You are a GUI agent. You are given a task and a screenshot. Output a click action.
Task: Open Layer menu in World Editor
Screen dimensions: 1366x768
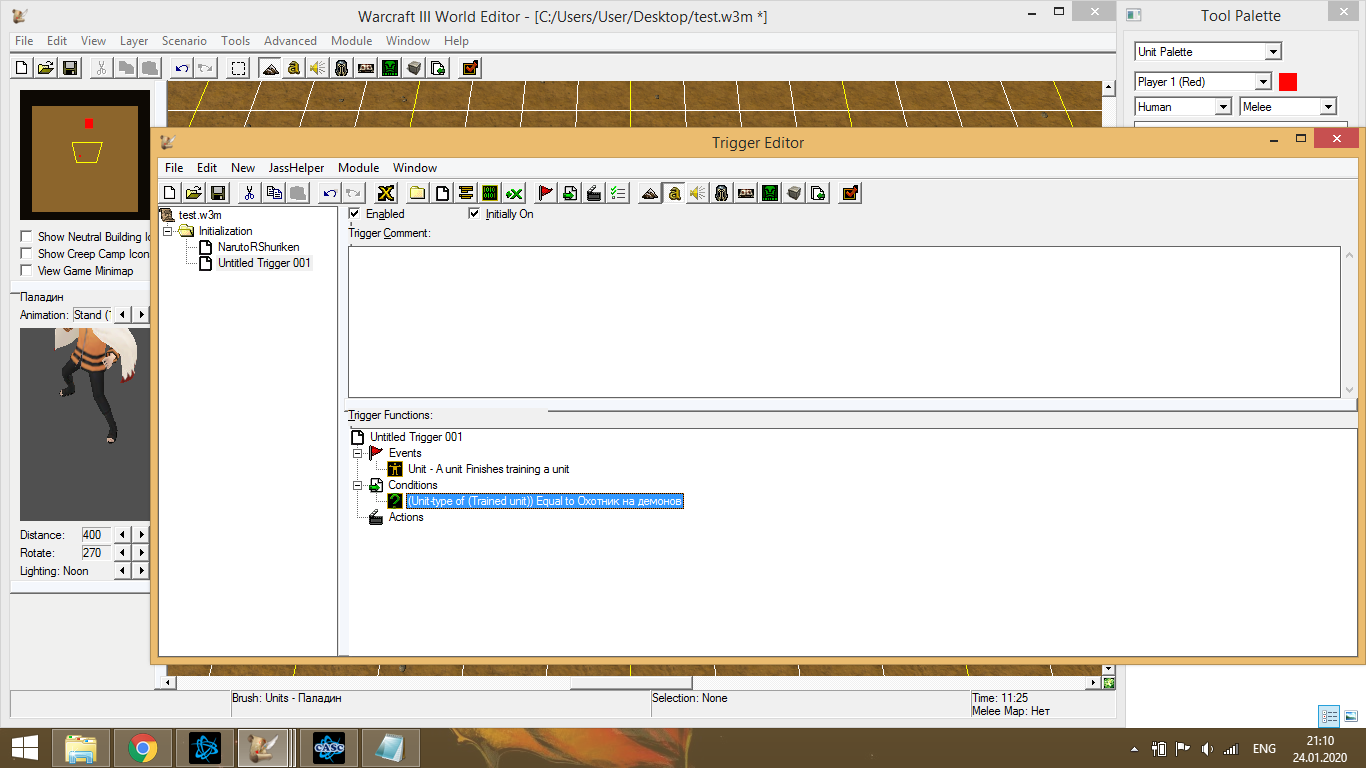point(134,41)
